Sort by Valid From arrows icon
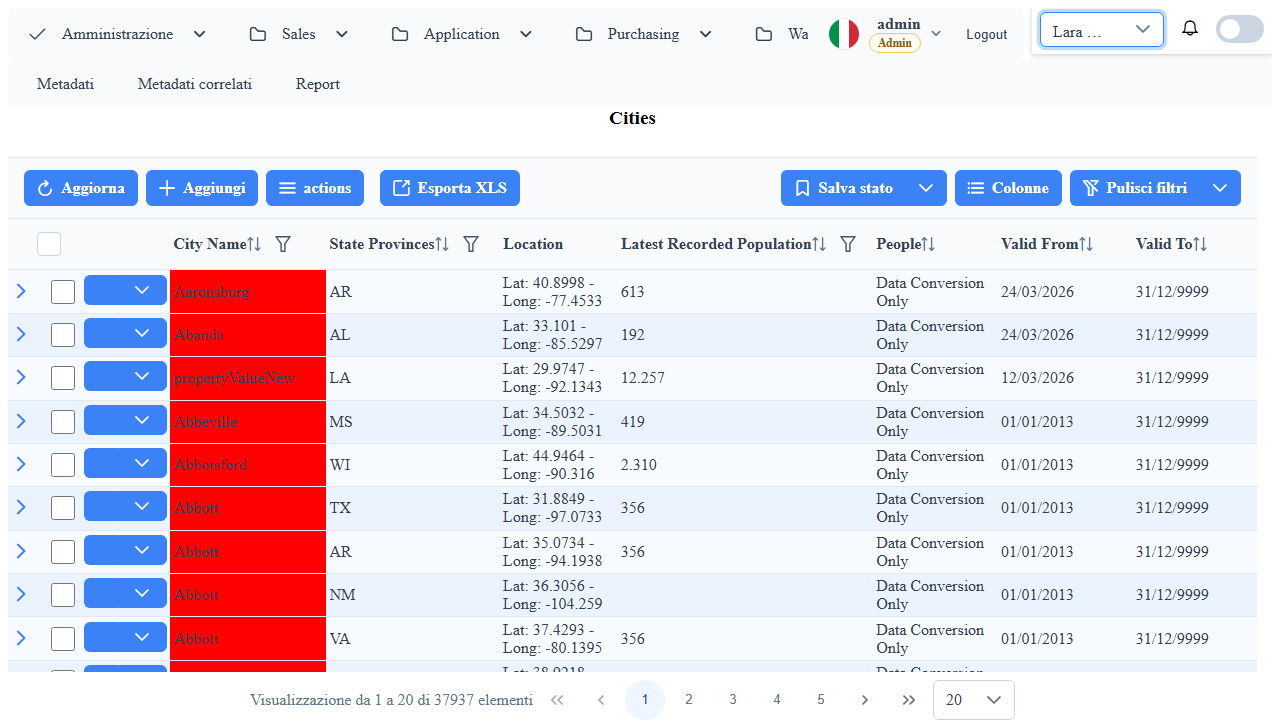Screen dimensions: 1280x728 click(1087, 244)
